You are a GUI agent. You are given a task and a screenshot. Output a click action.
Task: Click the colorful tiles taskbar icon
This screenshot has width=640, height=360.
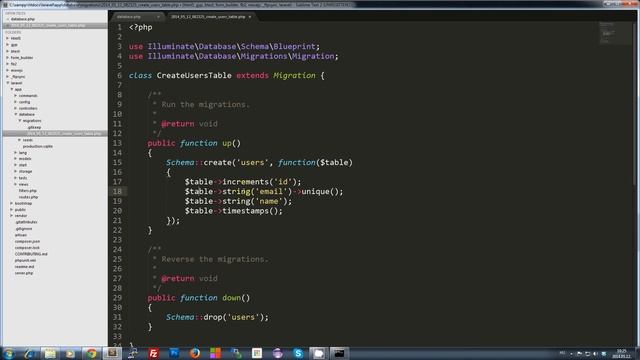(216, 353)
